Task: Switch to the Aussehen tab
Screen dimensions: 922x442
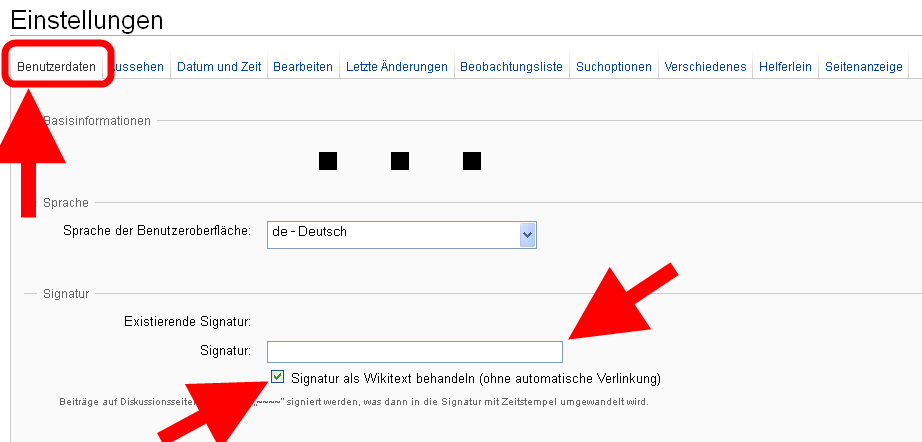Action: tap(139, 67)
